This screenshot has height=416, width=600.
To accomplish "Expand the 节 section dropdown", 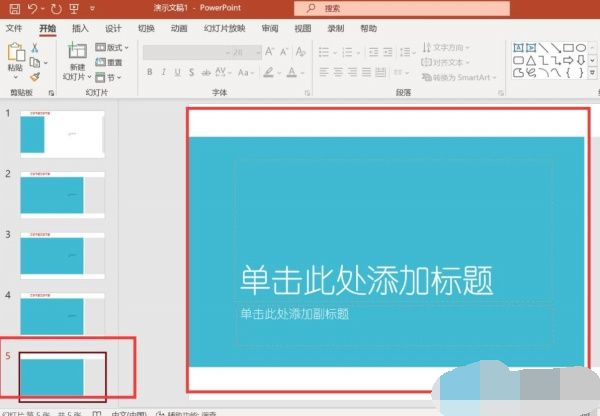I will 111,77.
